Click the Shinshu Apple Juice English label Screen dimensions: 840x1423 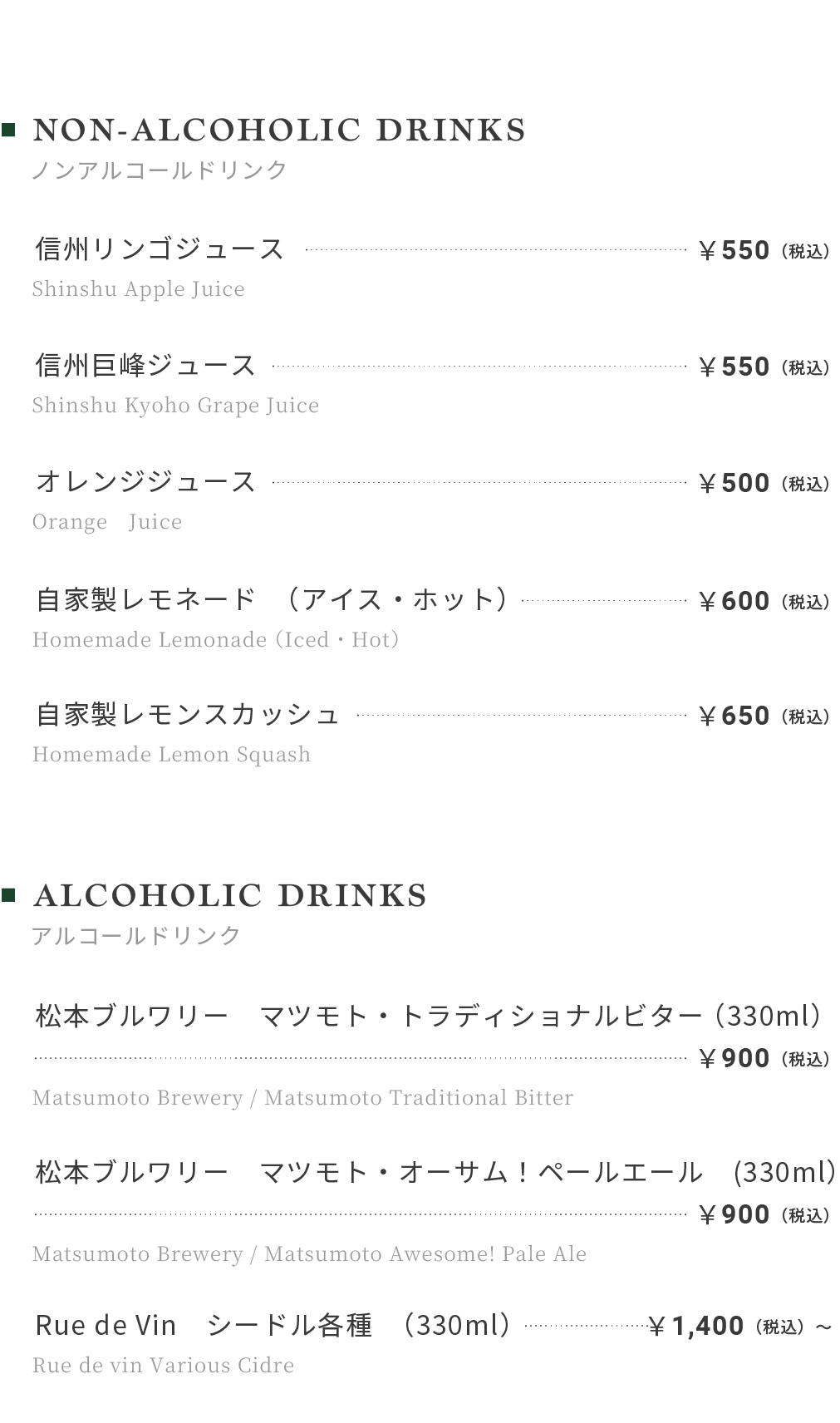point(139,289)
